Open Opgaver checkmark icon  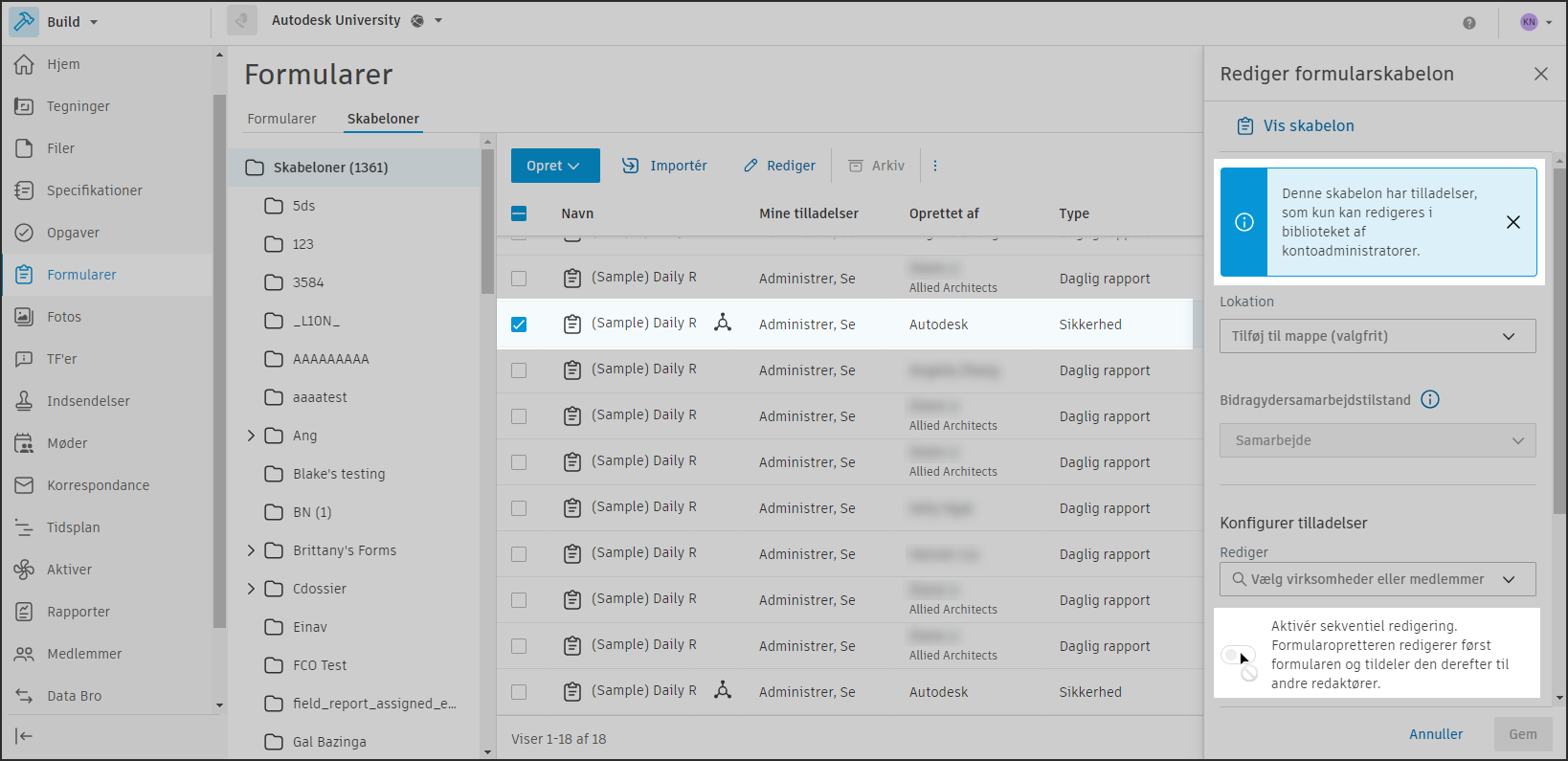click(x=24, y=233)
